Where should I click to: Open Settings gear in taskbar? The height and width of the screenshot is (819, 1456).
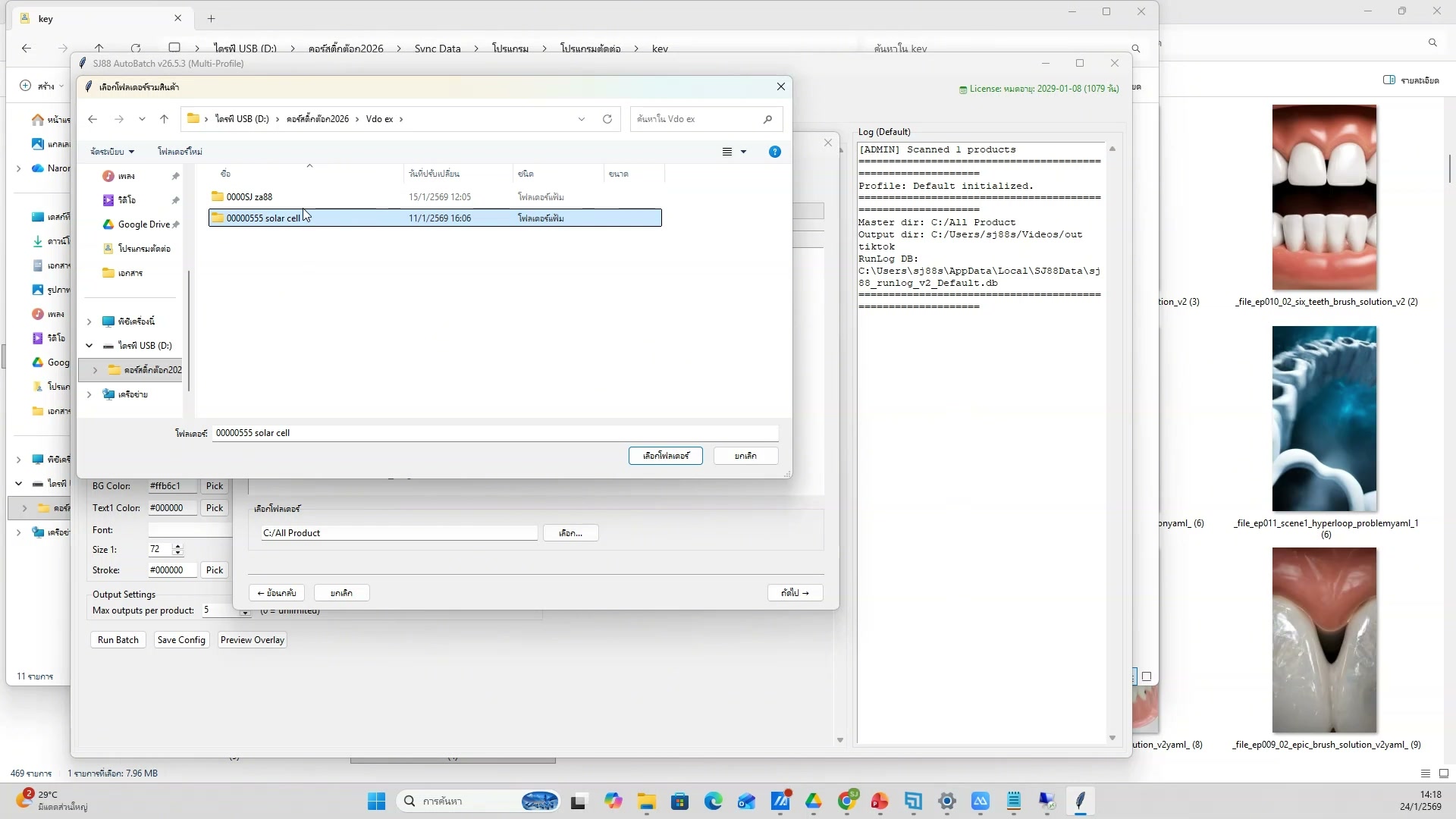[x=946, y=801]
